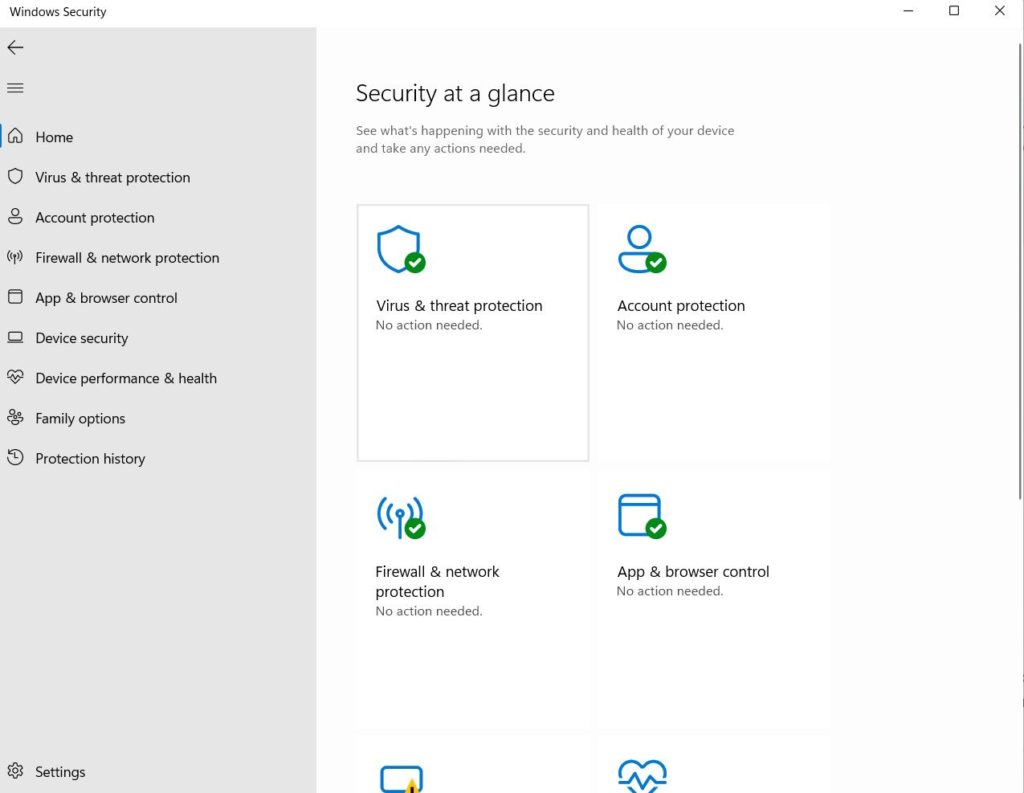This screenshot has height=793, width=1024.
Task: Minimize the Windows Security window
Action: pos(908,11)
